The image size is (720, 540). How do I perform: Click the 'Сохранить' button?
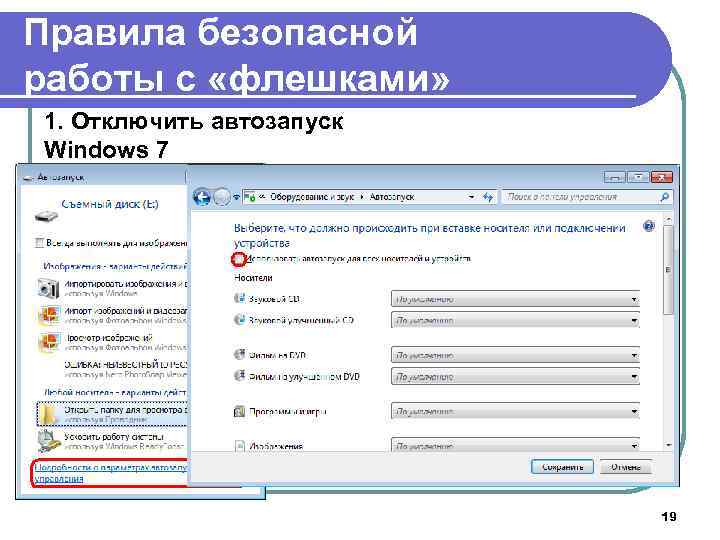pos(562,467)
